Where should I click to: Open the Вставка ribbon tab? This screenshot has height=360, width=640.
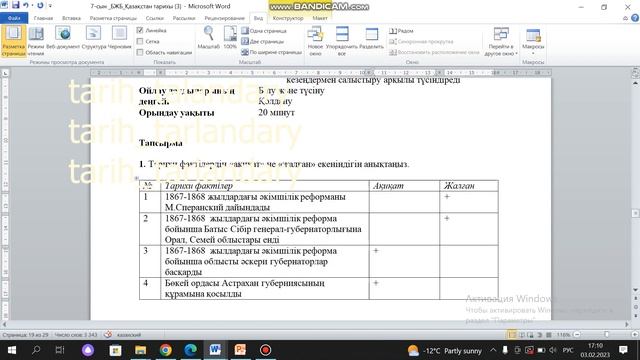click(71, 18)
